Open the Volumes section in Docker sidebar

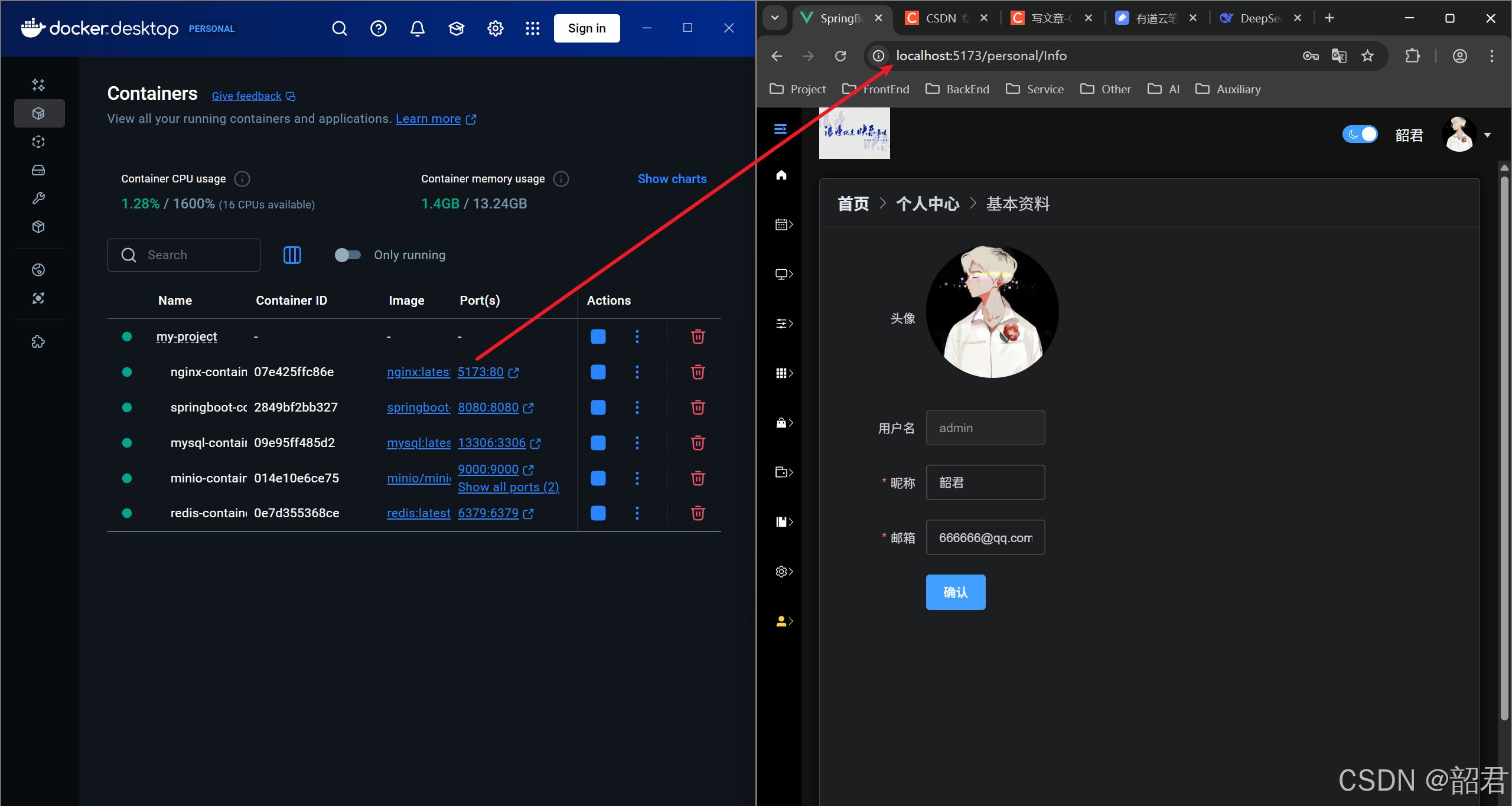coord(38,170)
